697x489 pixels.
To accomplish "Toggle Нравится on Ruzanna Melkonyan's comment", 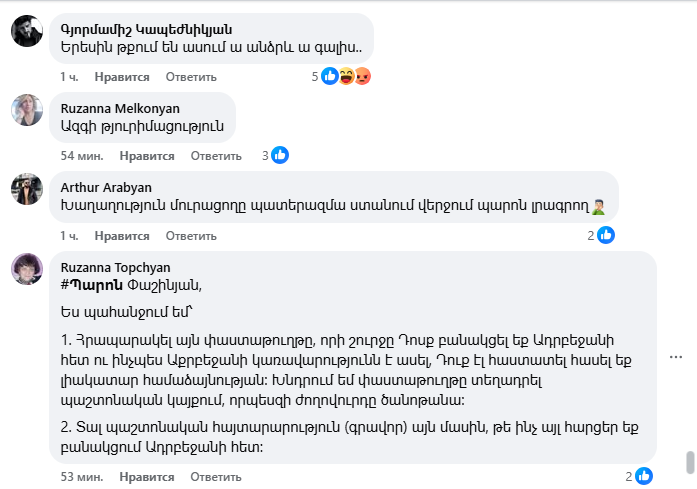I will [x=147, y=156].
